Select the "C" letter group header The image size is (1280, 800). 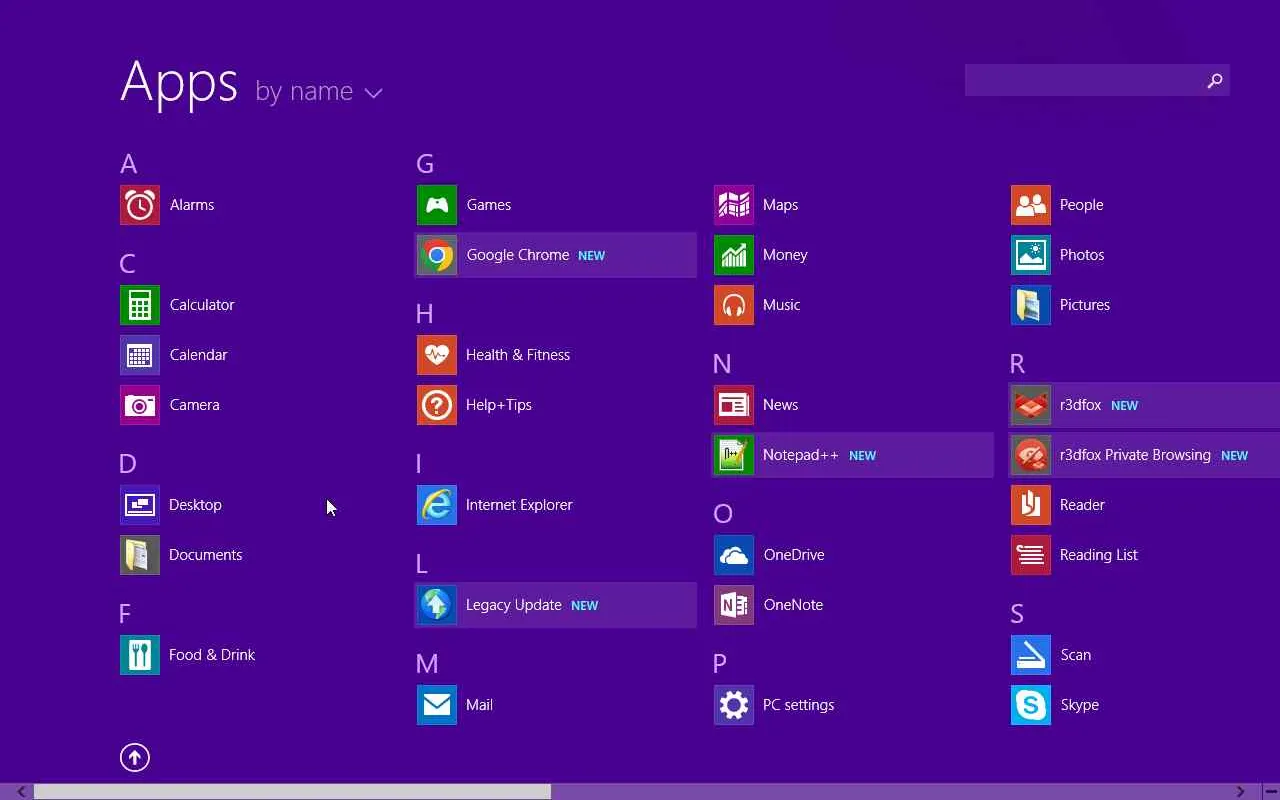[x=127, y=264]
